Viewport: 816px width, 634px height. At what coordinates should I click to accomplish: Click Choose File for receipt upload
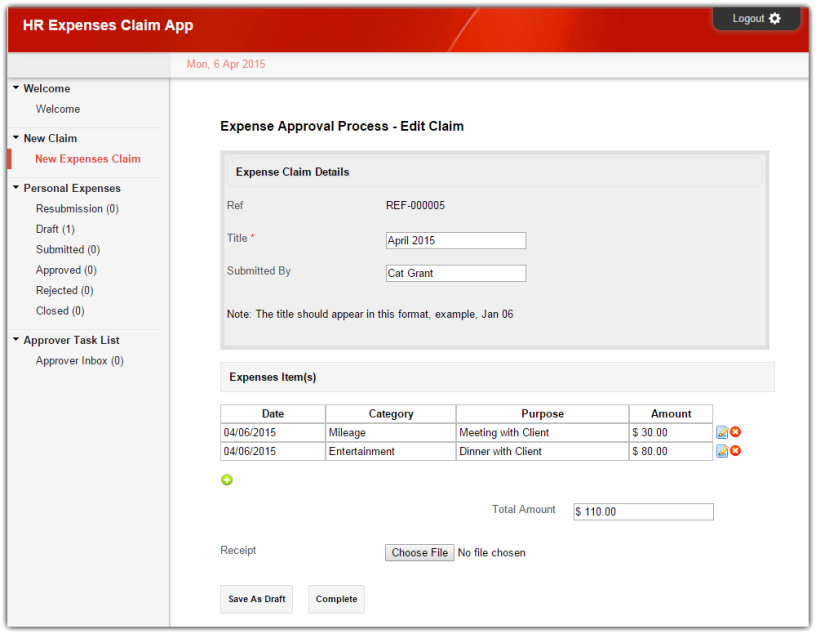click(x=419, y=553)
